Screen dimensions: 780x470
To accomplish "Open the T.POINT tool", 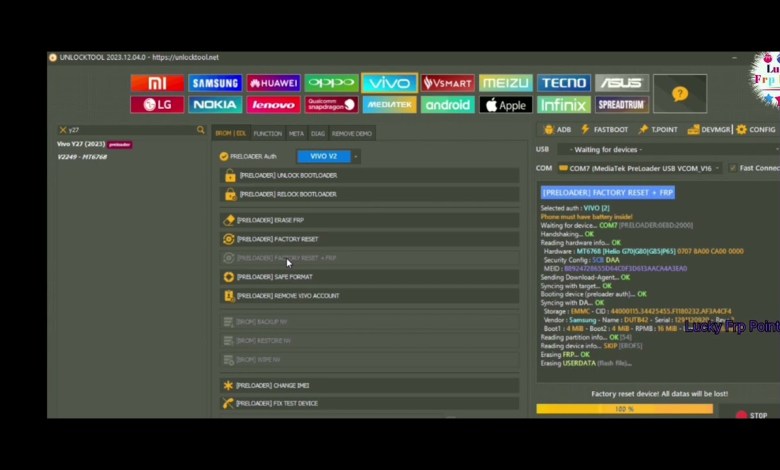I will [x=658, y=129].
